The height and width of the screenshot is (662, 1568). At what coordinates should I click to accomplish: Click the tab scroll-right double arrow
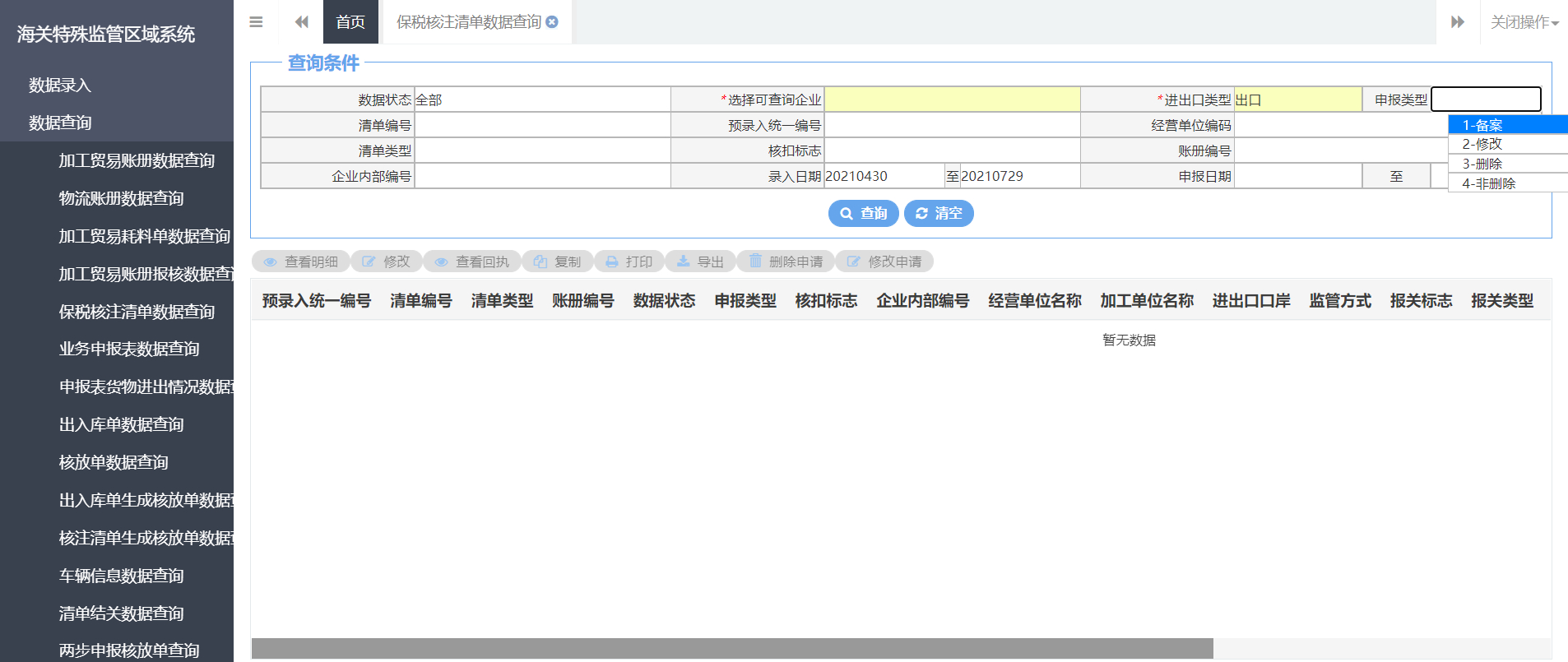[1457, 22]
